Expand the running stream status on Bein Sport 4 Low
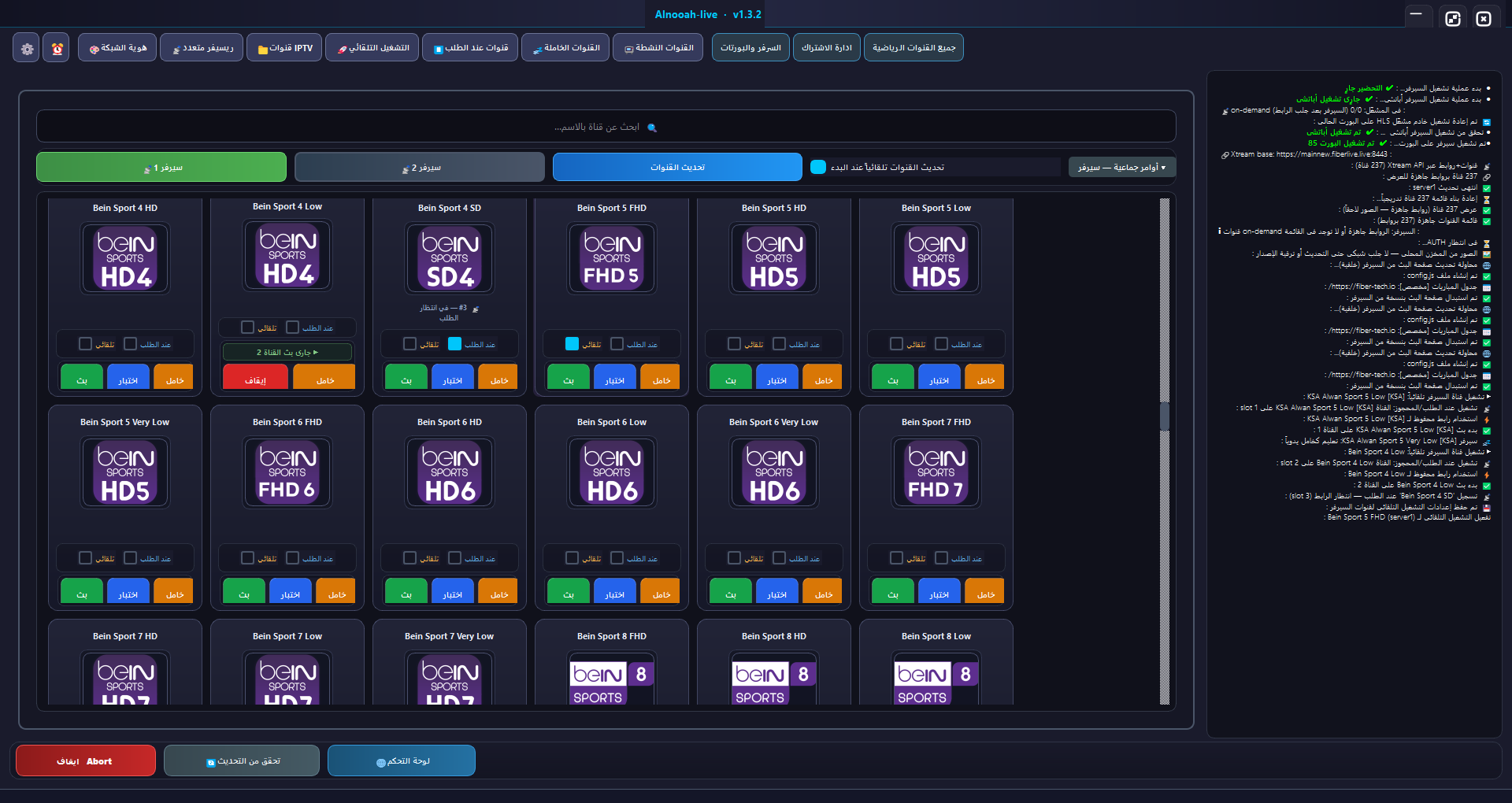This screenshot has width=1512, height=803. [x=287, y=352]
